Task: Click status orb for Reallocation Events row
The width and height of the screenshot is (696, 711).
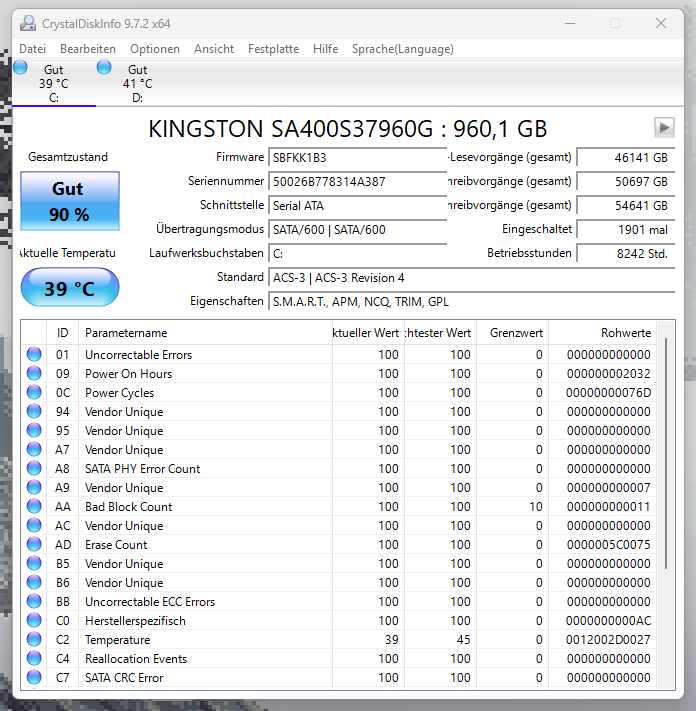Action: pos(34,658)
